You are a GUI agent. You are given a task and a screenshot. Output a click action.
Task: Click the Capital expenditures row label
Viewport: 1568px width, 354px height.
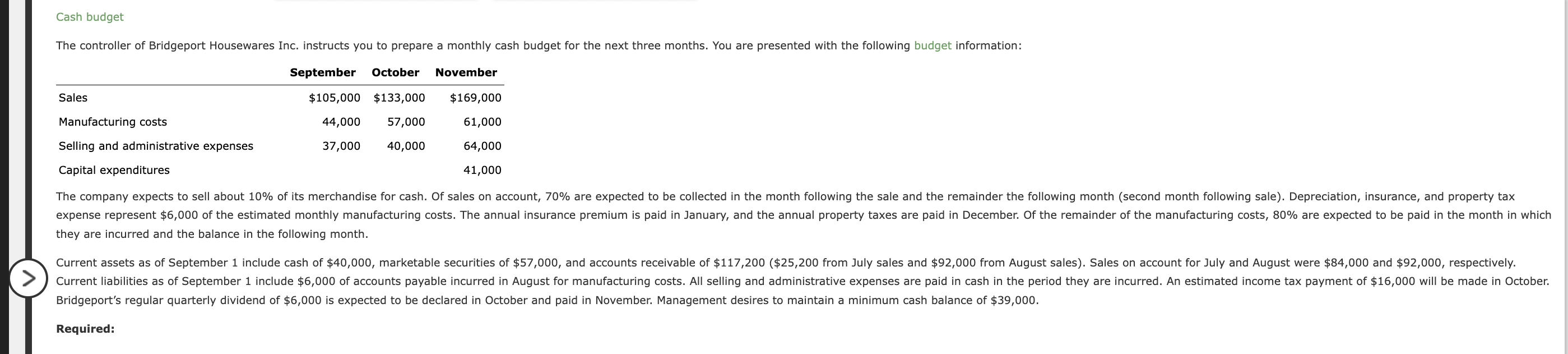click(114, 170)
